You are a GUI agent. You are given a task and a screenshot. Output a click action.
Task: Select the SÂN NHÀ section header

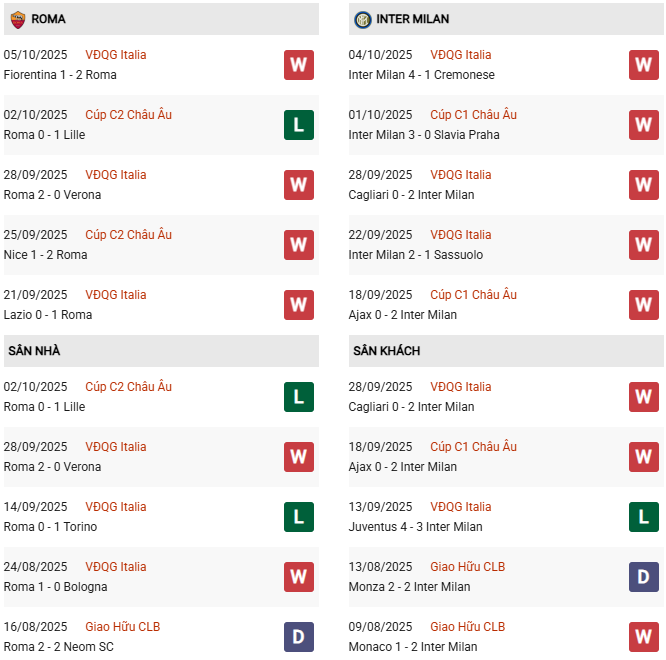click(x=34, y=351)
